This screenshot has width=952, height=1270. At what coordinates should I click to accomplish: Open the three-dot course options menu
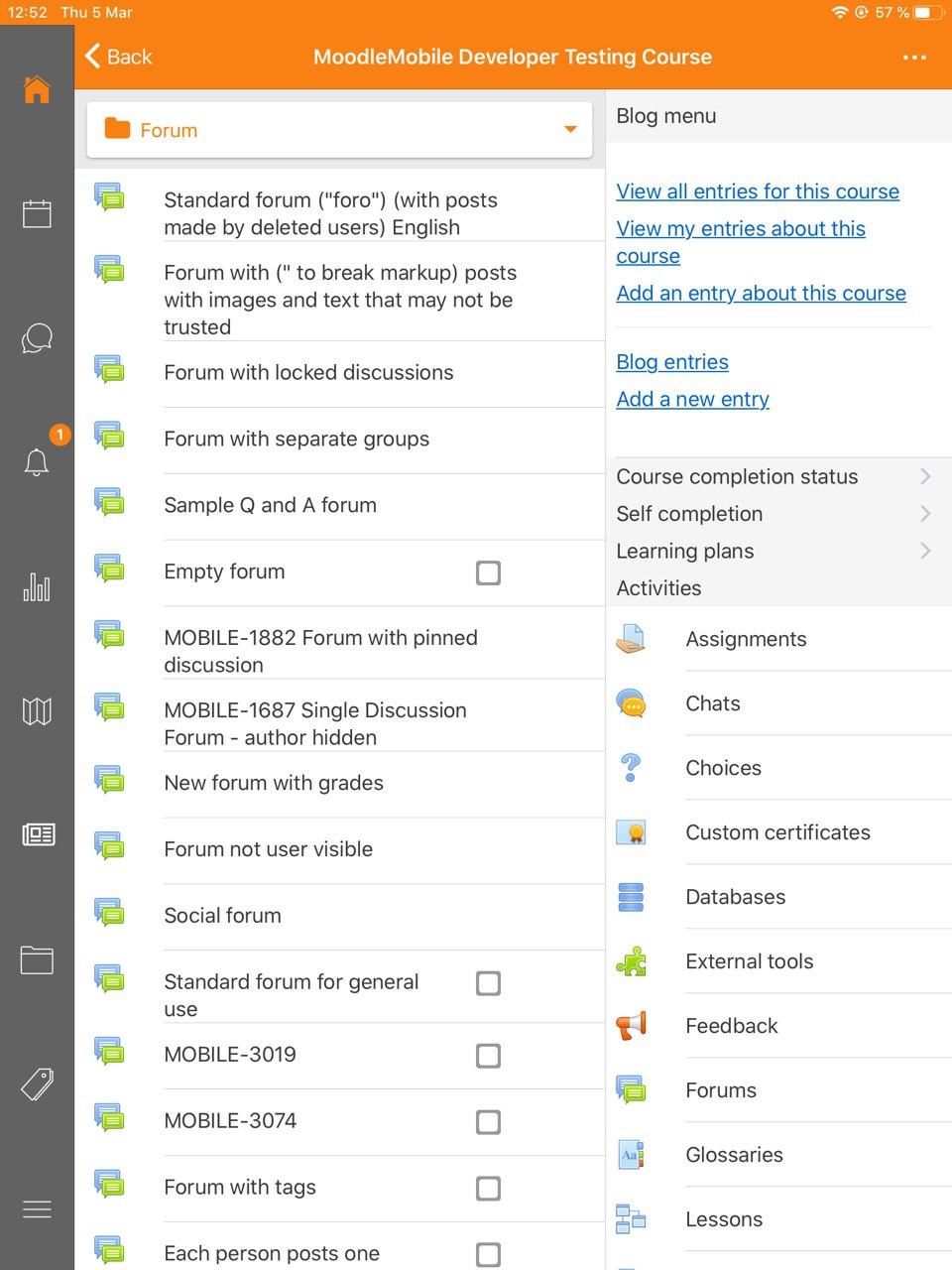[x=914, y=58]
